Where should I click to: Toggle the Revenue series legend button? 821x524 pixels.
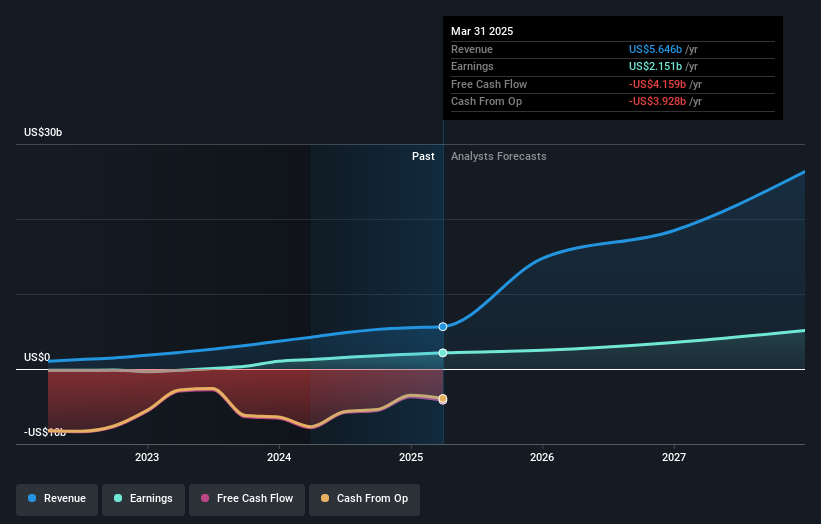click(x=57, y=499)
